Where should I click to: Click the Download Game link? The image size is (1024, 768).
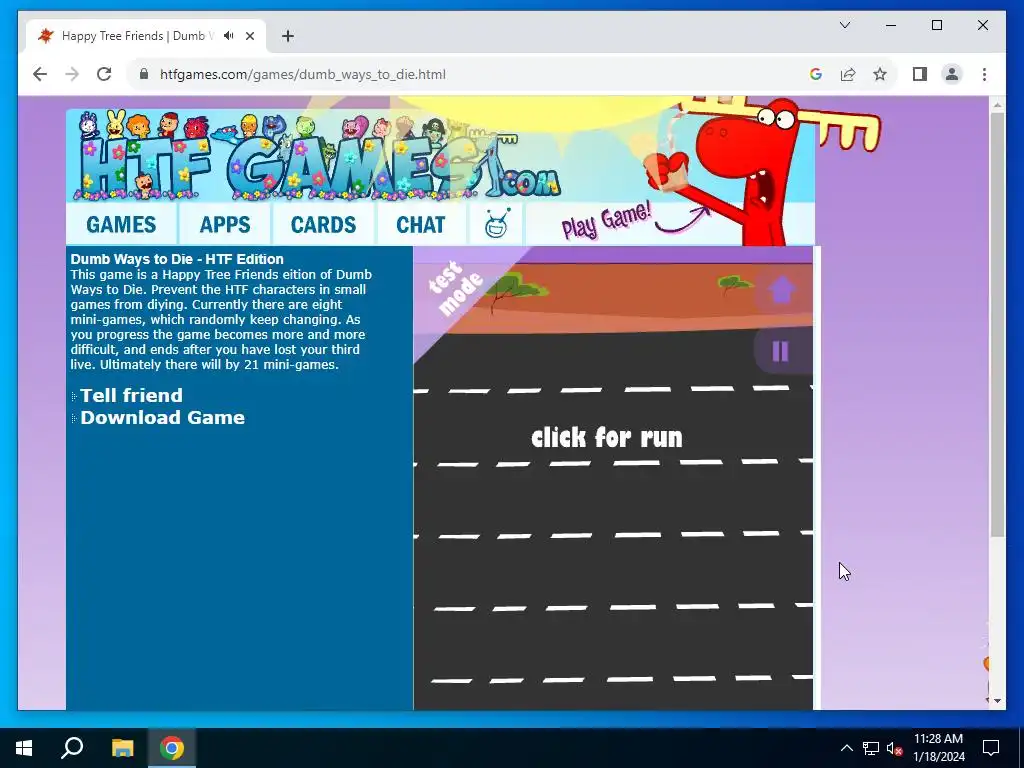tap(163, 418)
